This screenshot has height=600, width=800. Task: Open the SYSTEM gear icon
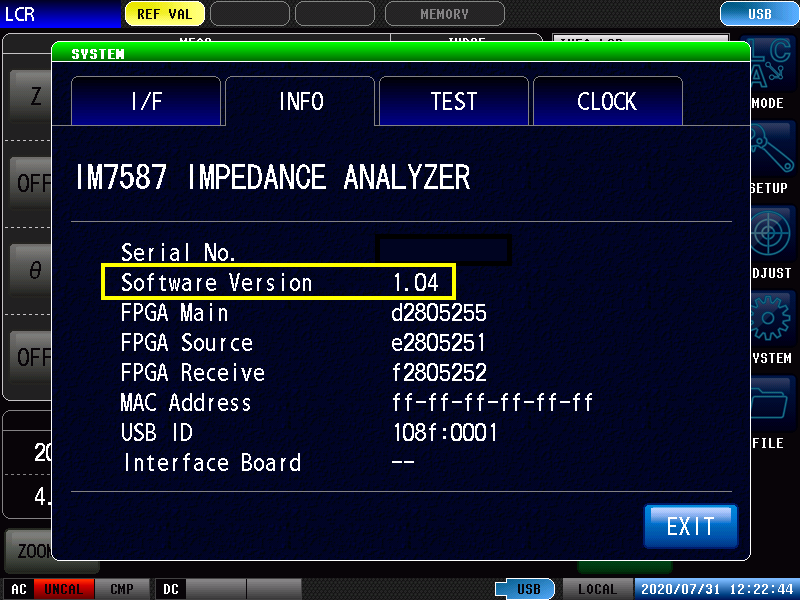(x=772, y=319)
